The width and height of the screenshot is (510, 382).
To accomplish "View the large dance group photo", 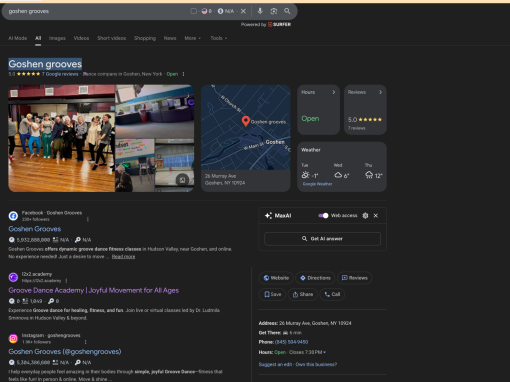I will point(61,138).
